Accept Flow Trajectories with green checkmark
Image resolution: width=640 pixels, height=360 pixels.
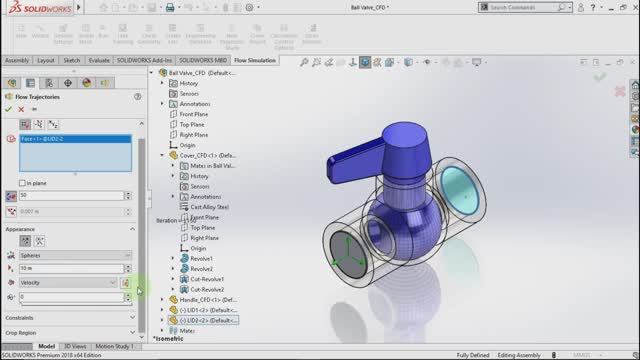click(8, 109)
